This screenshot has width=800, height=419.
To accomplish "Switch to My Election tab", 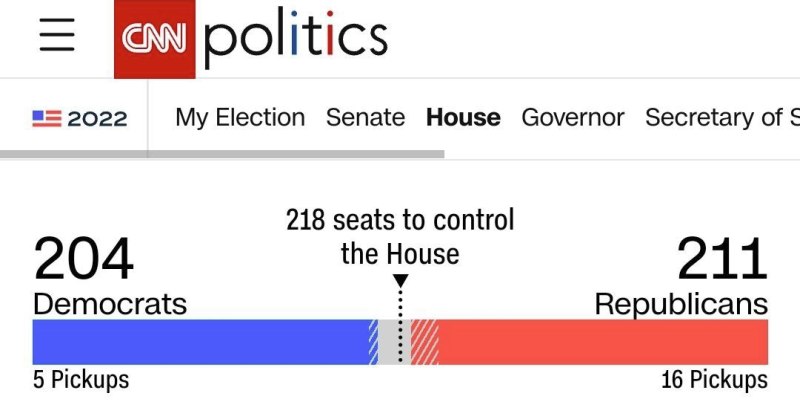I will click(x=240, y=118).
